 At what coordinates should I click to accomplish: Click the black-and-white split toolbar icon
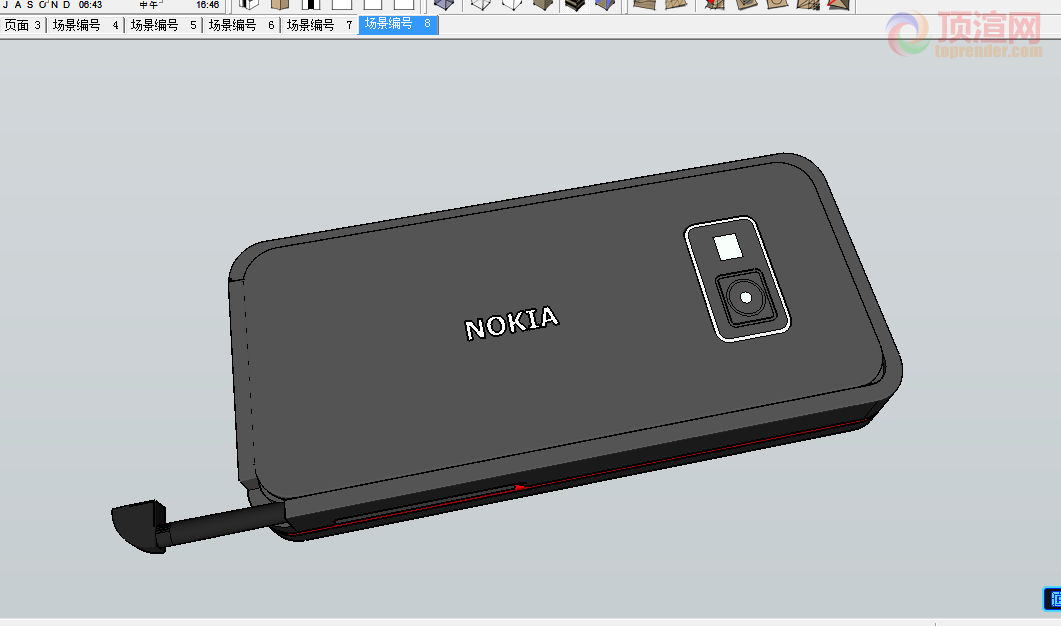coord(311,5)
